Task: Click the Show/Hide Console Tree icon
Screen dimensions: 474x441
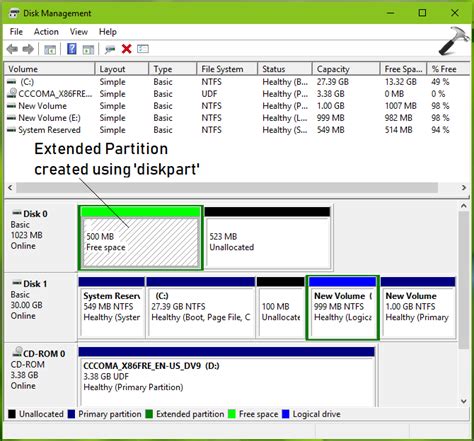Action: pyautogui.click(x=50, y=50)
